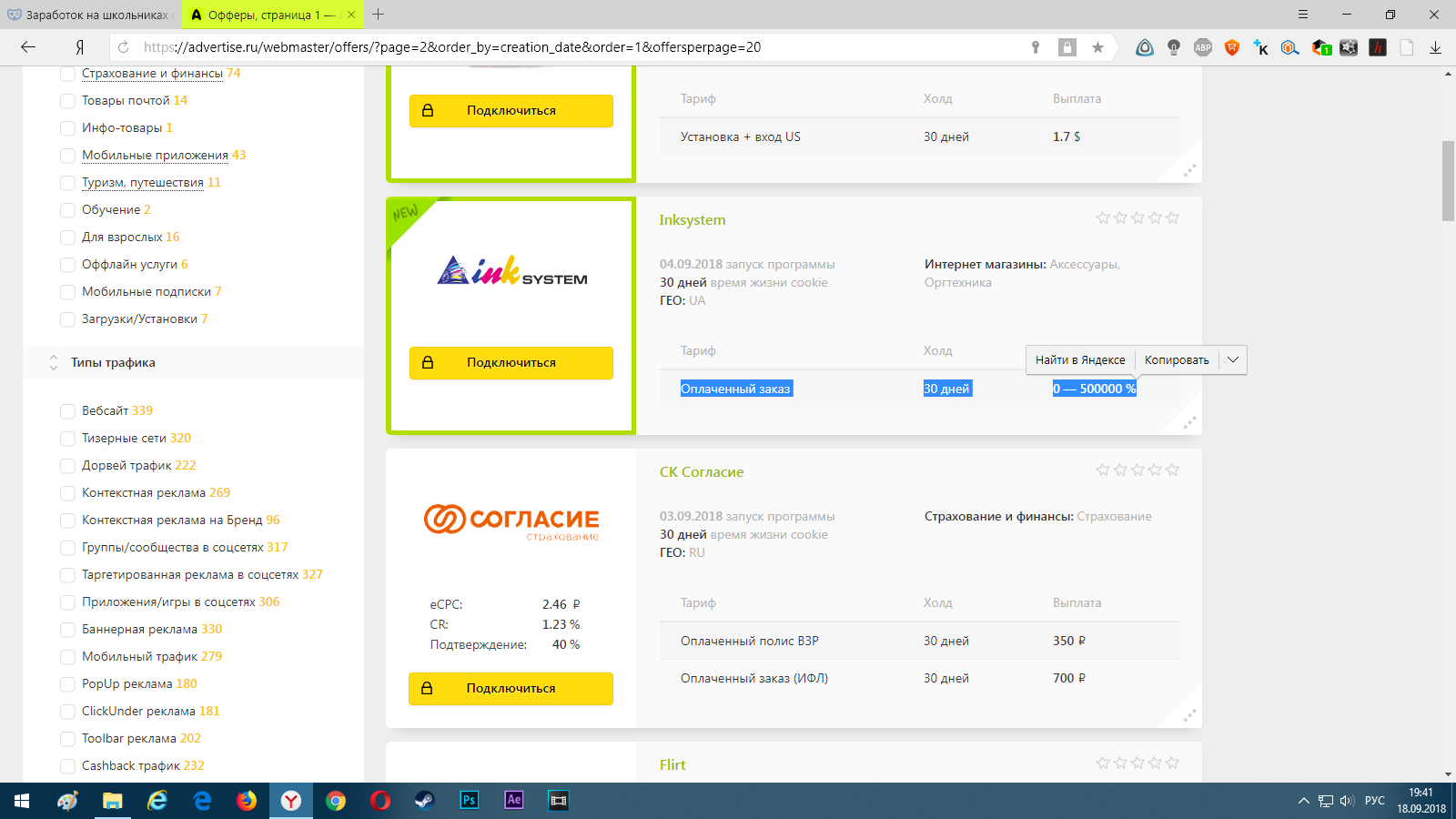Image resolution: width=1456 pixels, height=819 pixels.
Task: Open the 'СК Согласие' offer link
Action: click(x=702, y=472)
